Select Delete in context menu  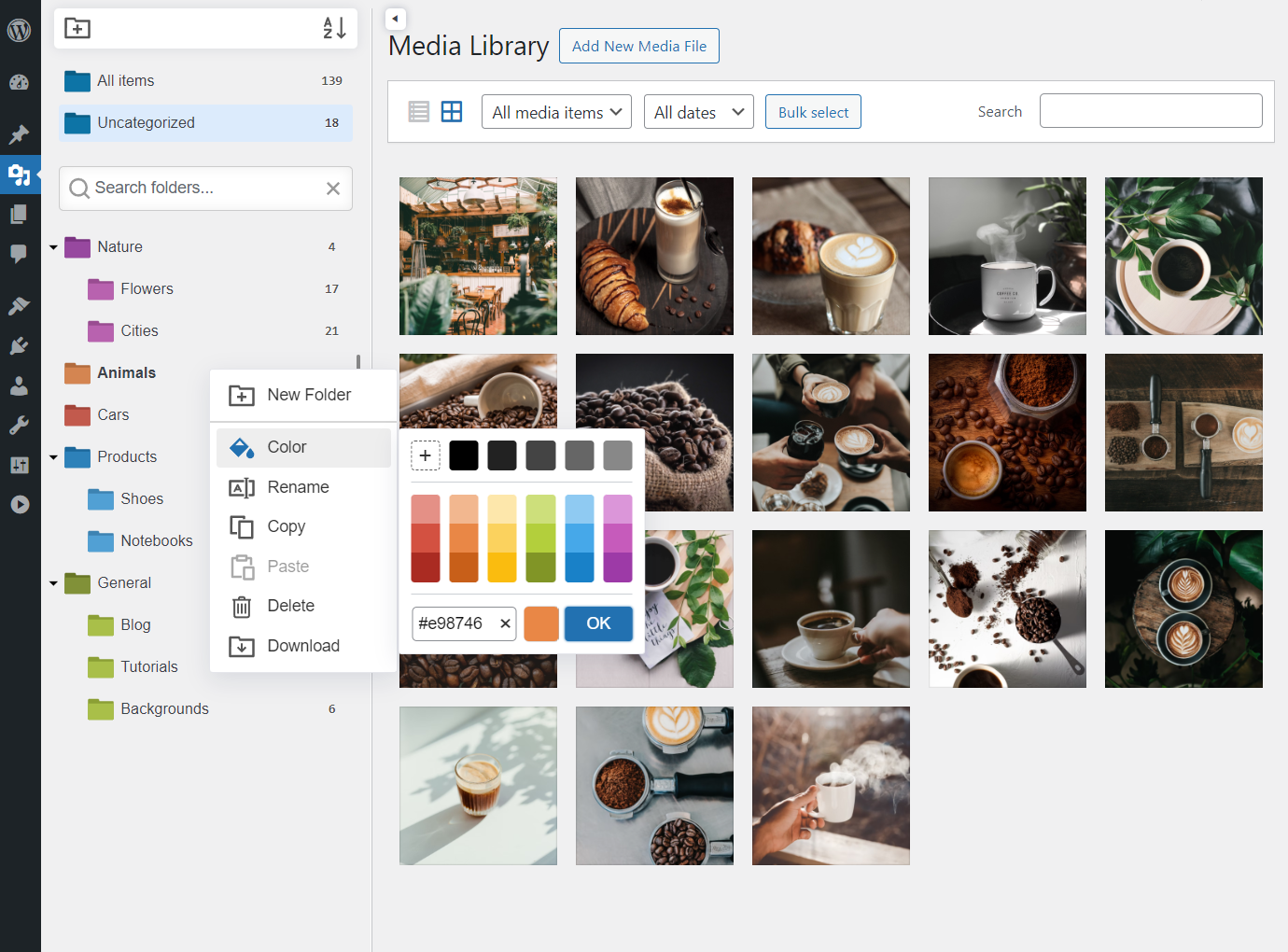click(x=303, y=606)
